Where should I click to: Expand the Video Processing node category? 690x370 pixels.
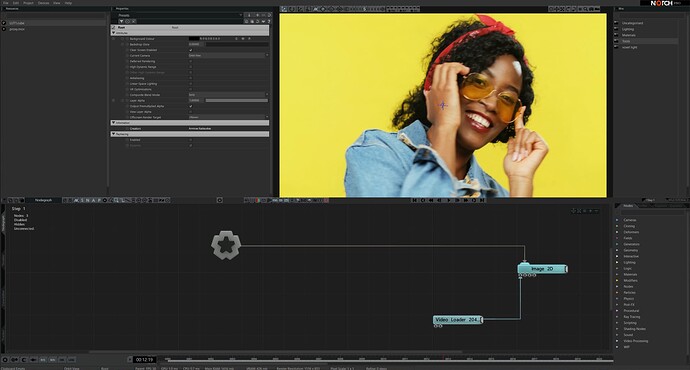coord(635,341)
